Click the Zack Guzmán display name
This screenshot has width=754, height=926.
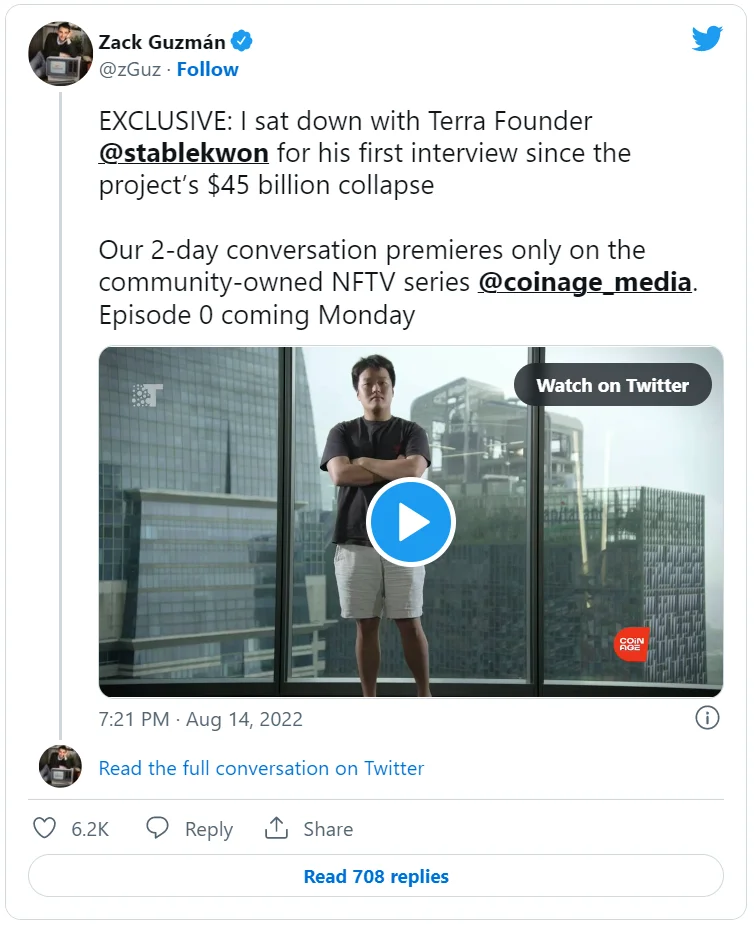pyautogui.click(x=162, y=42)
